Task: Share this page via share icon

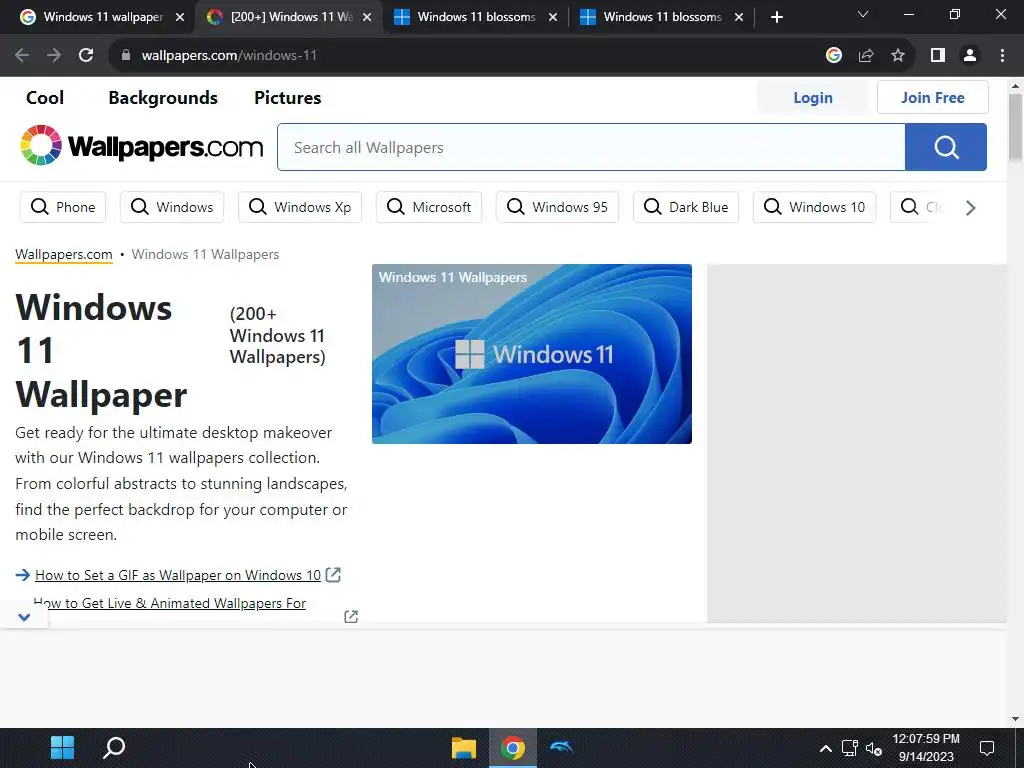Action: (x=866, y=56)
